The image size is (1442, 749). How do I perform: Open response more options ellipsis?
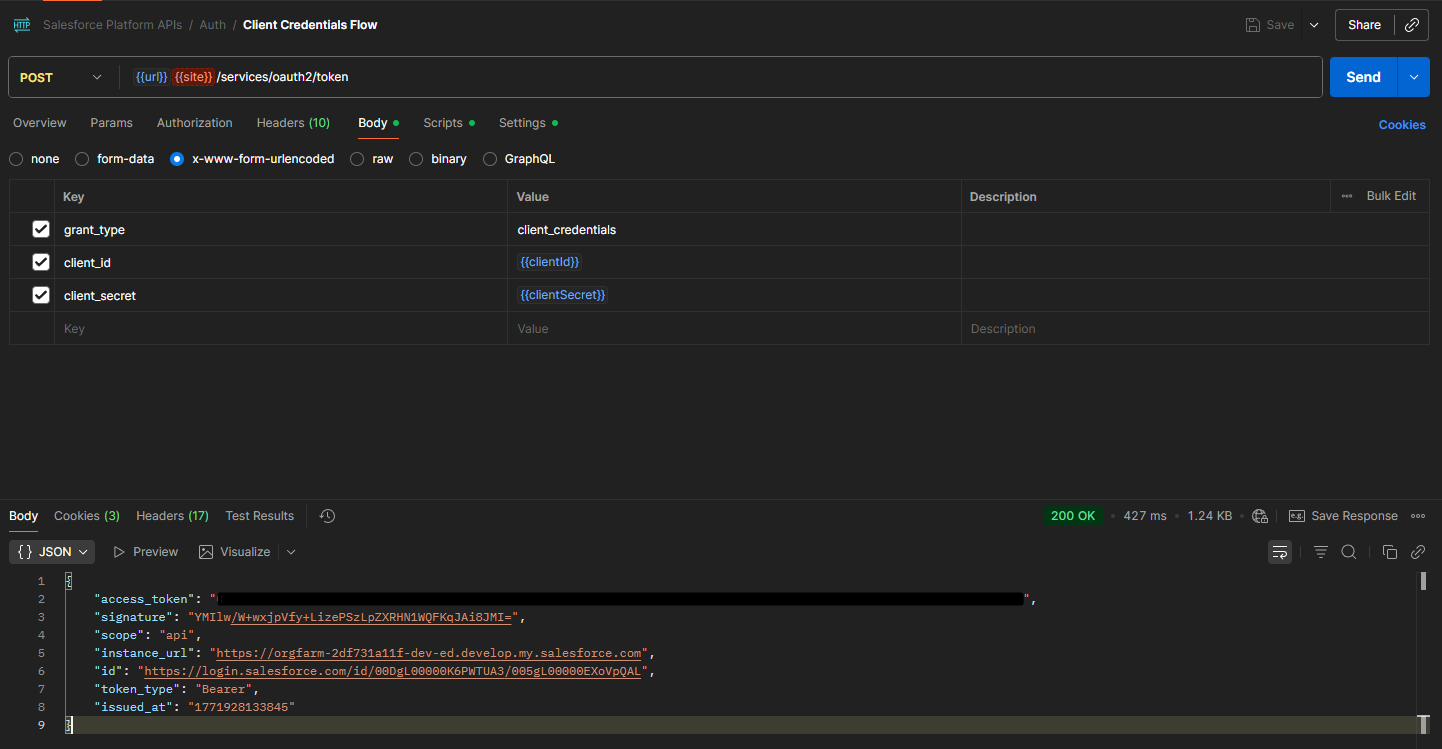coord(1418,516)
